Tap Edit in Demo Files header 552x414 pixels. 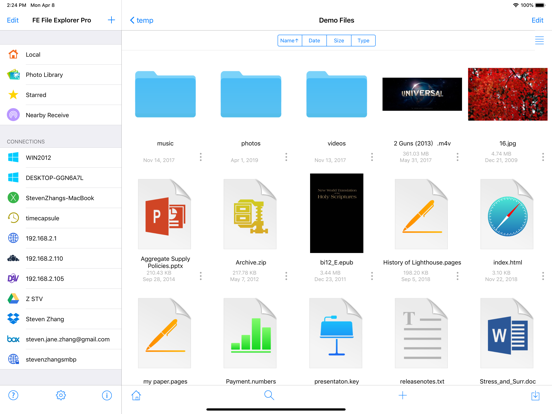[x=537, y=20]
